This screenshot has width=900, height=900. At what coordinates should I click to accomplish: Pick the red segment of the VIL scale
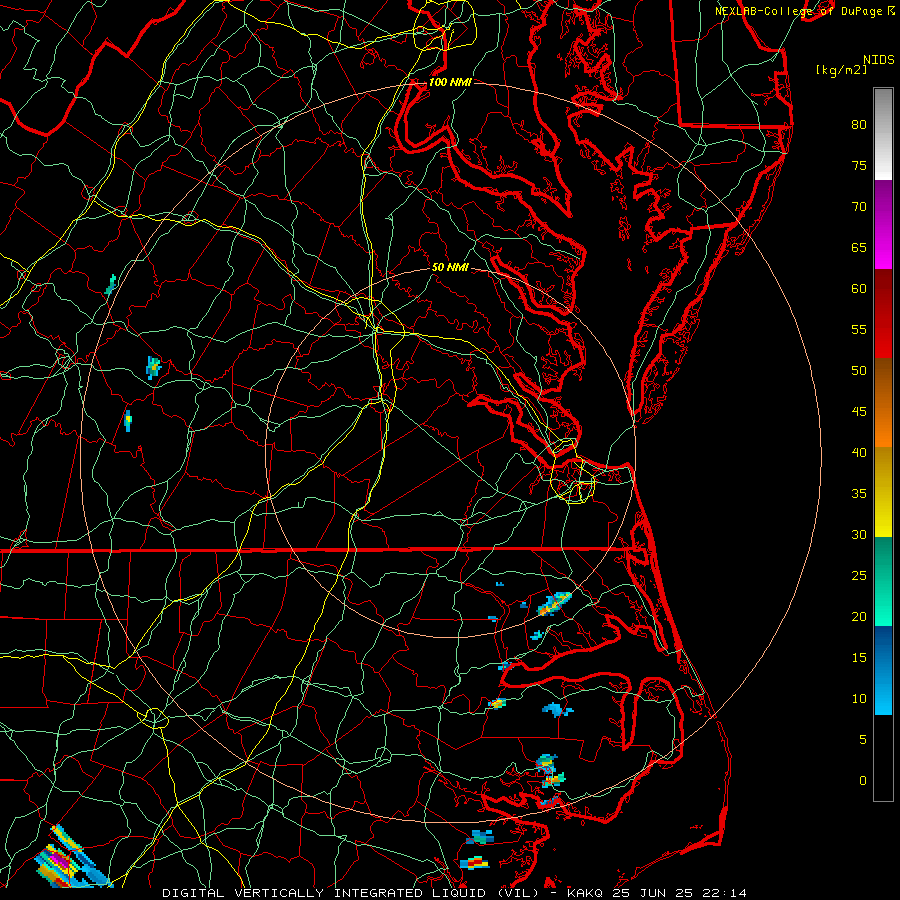click(x=883, y=314)
